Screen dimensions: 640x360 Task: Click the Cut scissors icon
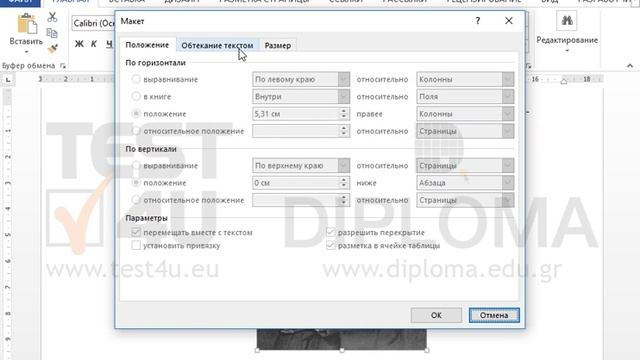[52, 17]
